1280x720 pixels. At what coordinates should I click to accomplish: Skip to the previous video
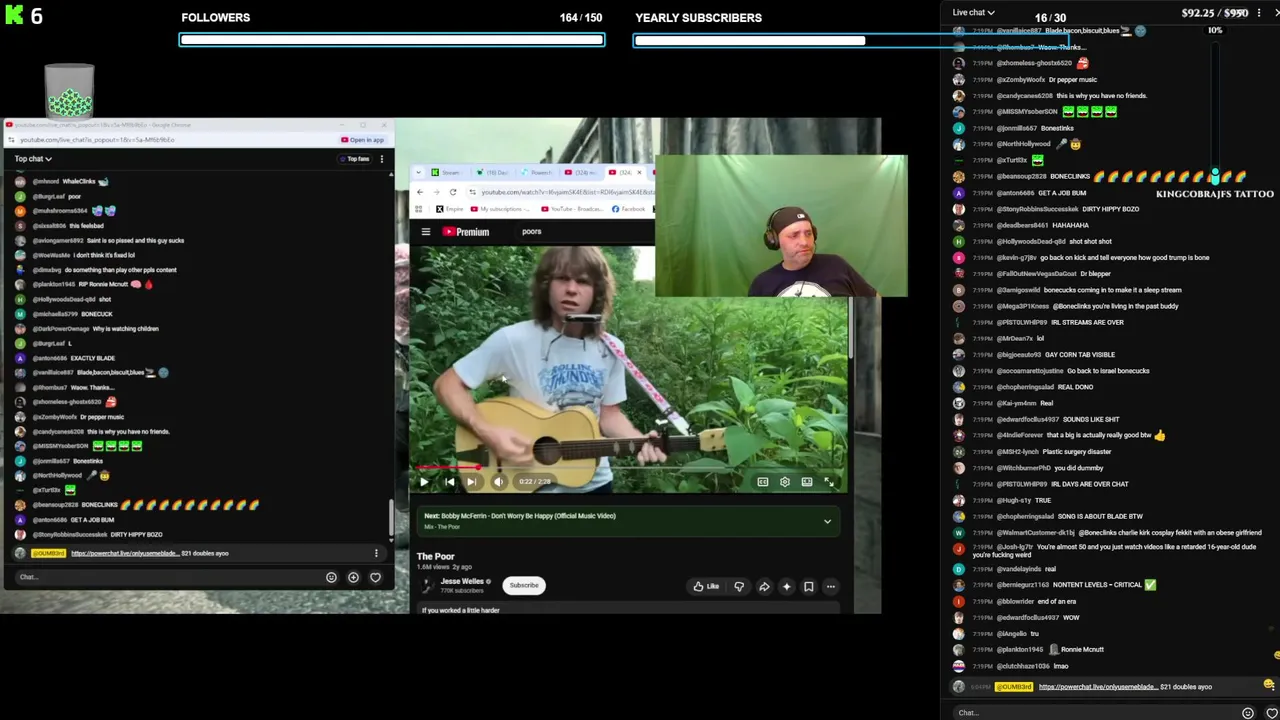tap(449, 482)
